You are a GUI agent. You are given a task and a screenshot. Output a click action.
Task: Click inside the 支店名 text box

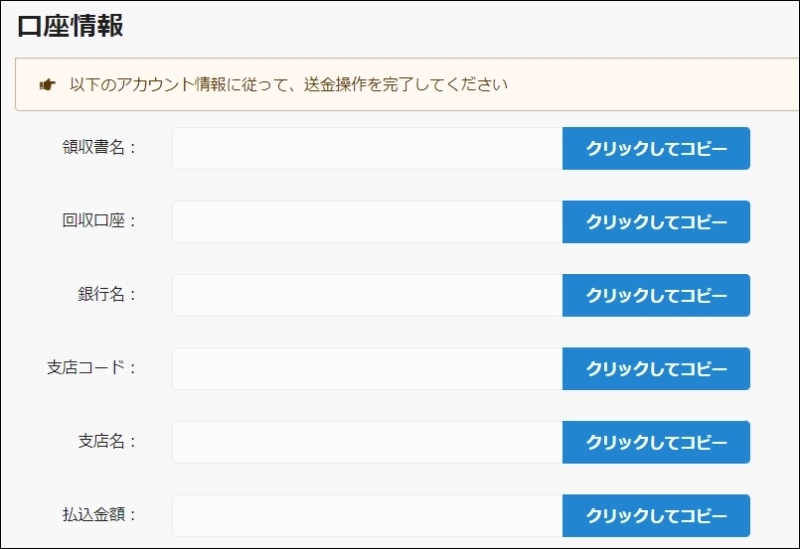coord(367,442)
